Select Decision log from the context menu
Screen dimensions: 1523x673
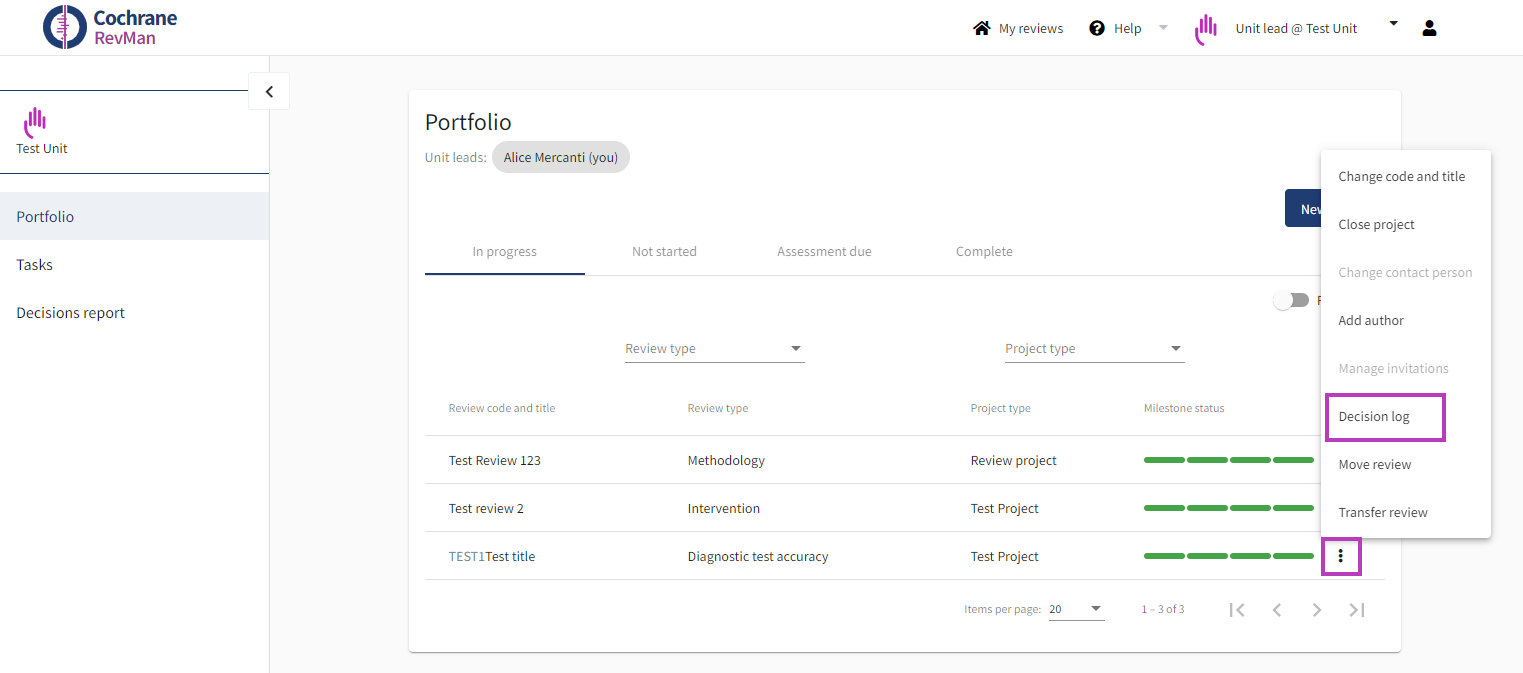point(1374,417)
